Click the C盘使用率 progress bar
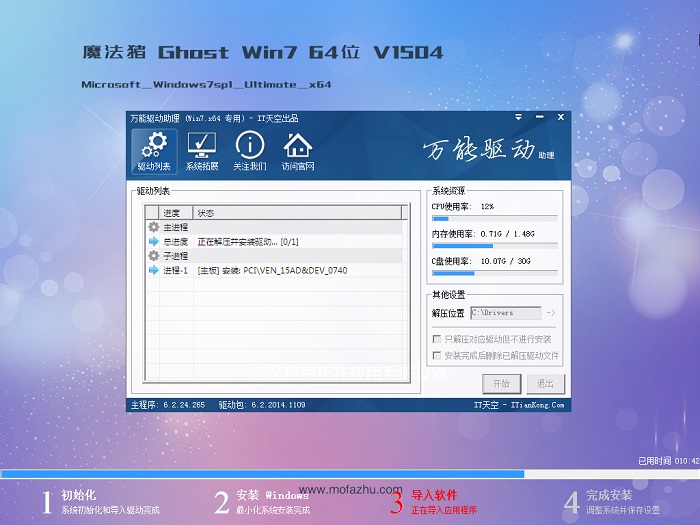Viewport: 700px width, 525px height. [495, 273]
